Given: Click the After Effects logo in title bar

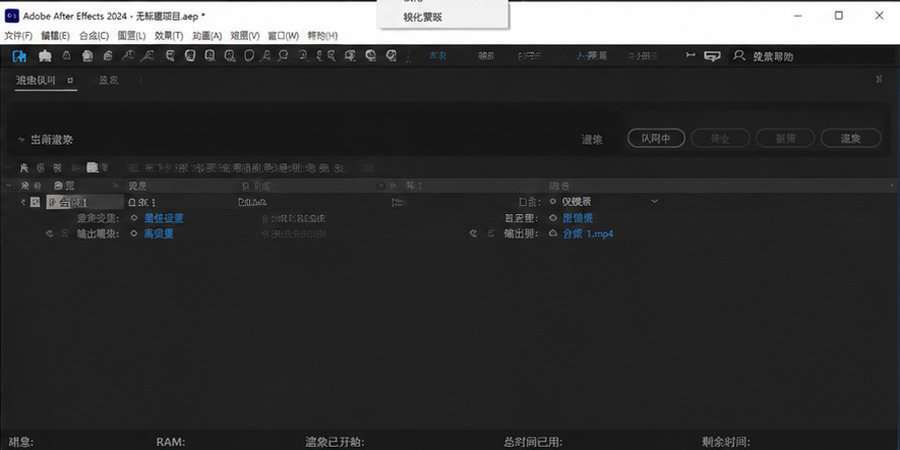Looking at the screenshot, I should [x=11, y=16].
